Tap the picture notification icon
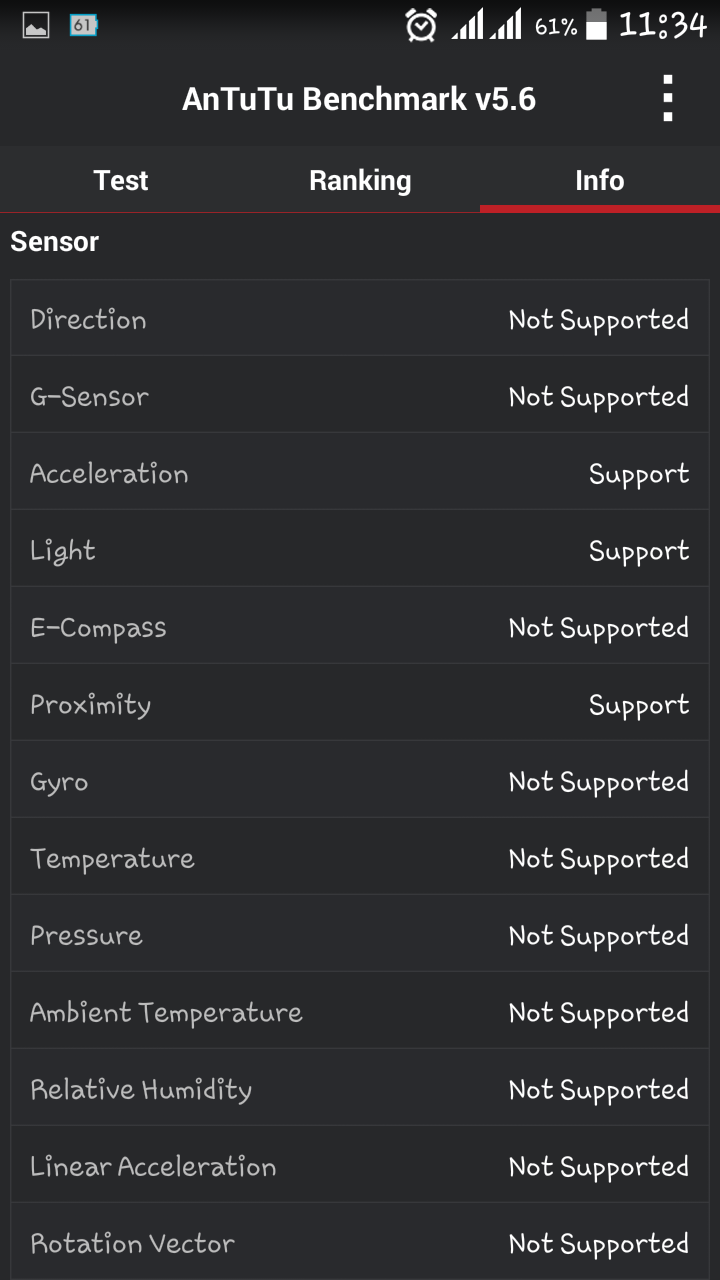 [36, 25]
